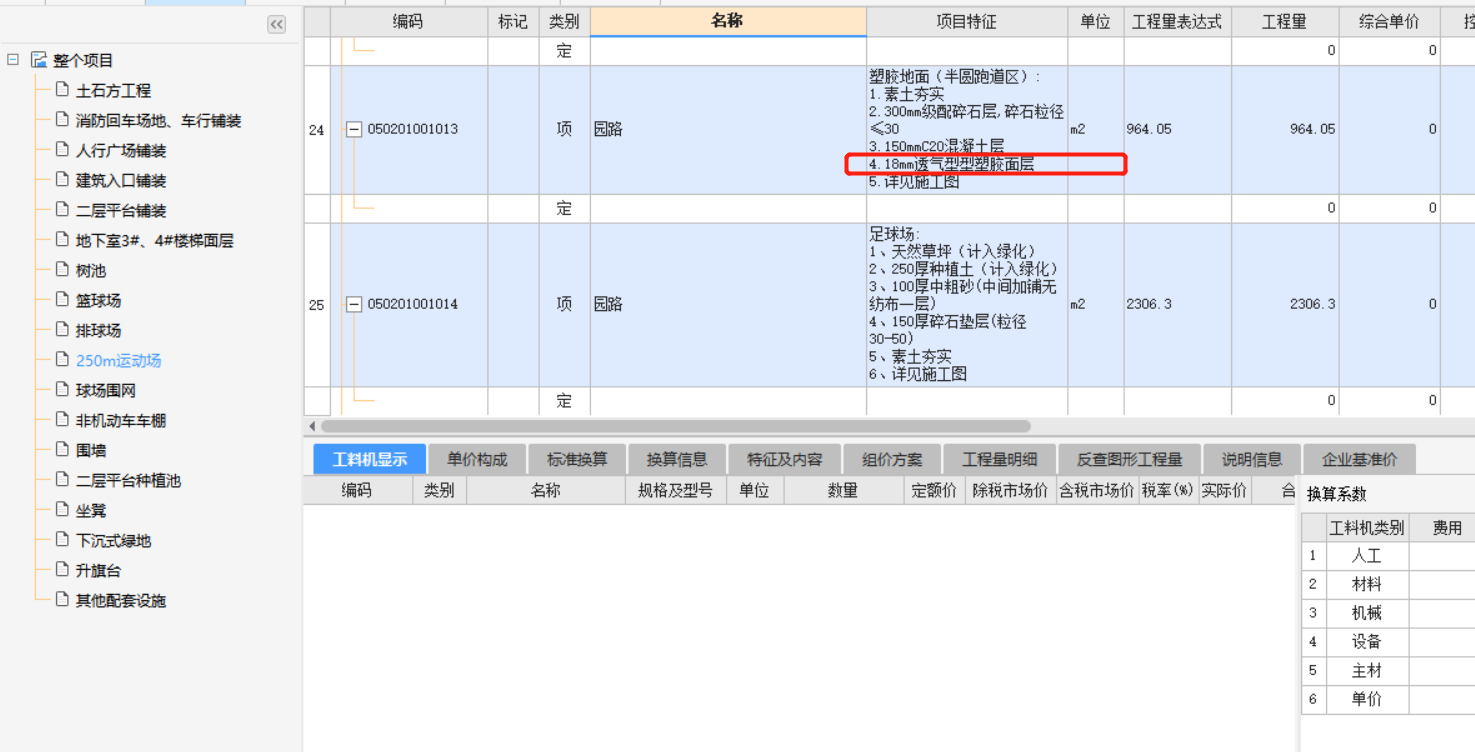1475x752 pixels.
Task: Select 足球场 feature description cell
Action: pos(967,304)
